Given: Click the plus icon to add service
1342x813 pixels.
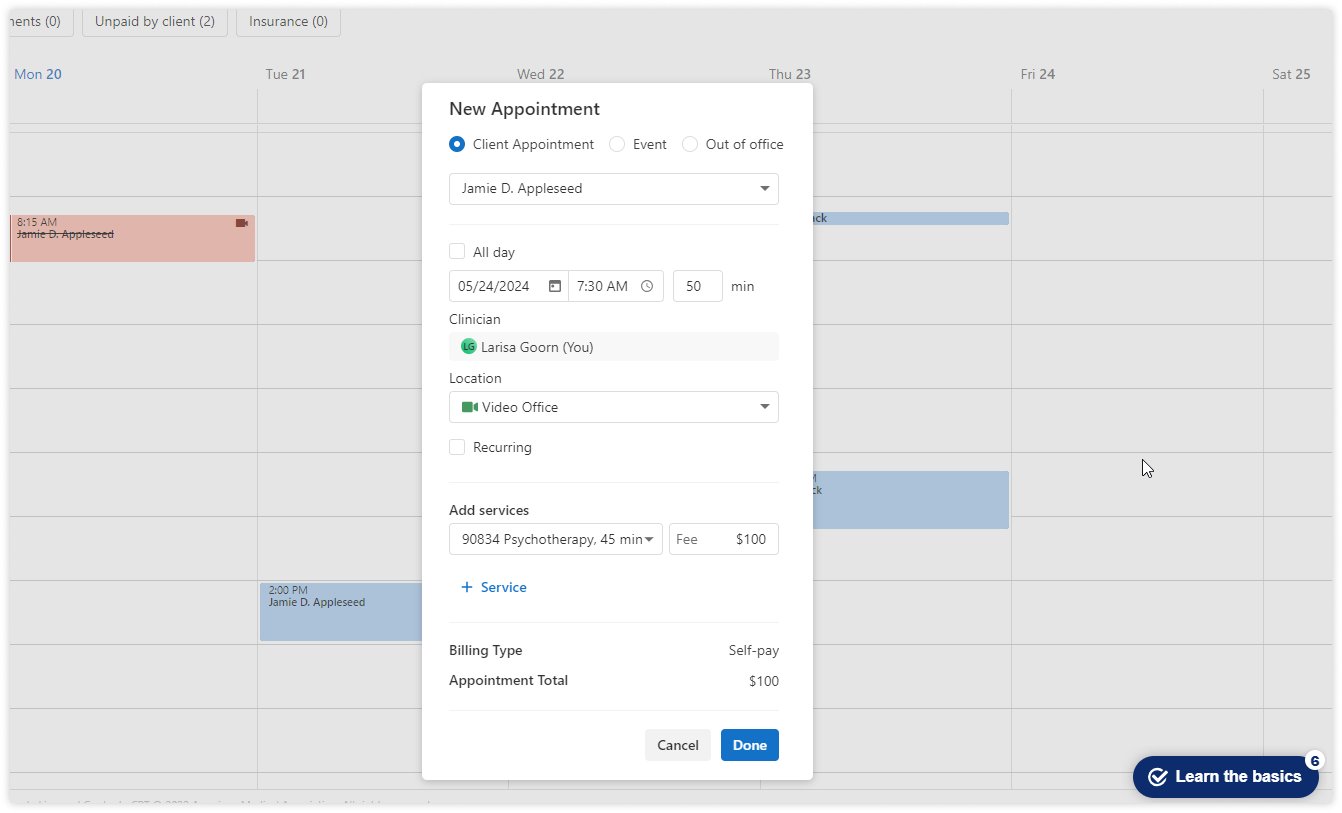Looking at the screenshot, I should point(466,587).
